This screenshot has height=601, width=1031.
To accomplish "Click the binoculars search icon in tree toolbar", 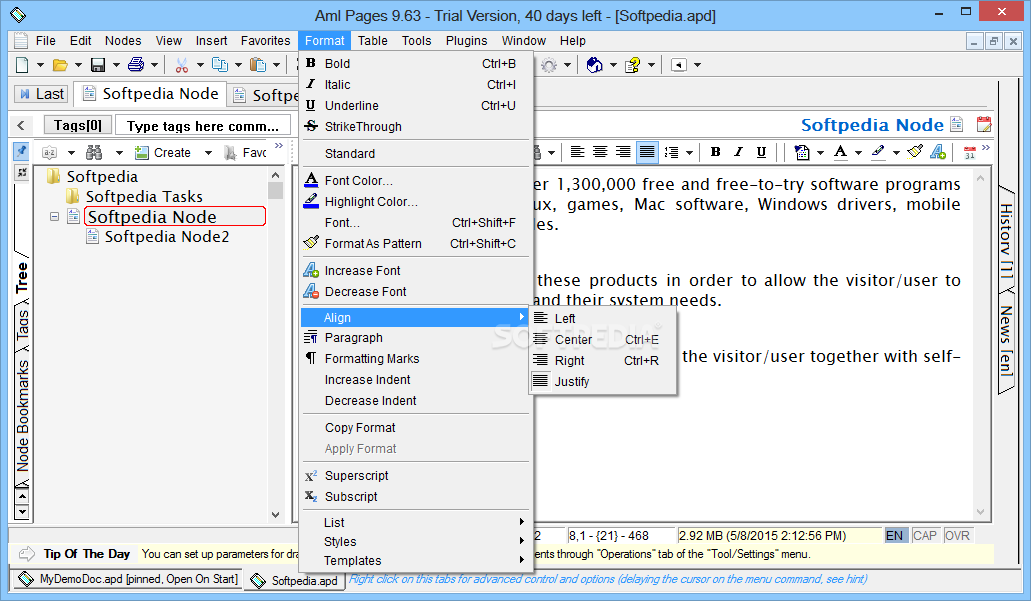I will (94, 153).
